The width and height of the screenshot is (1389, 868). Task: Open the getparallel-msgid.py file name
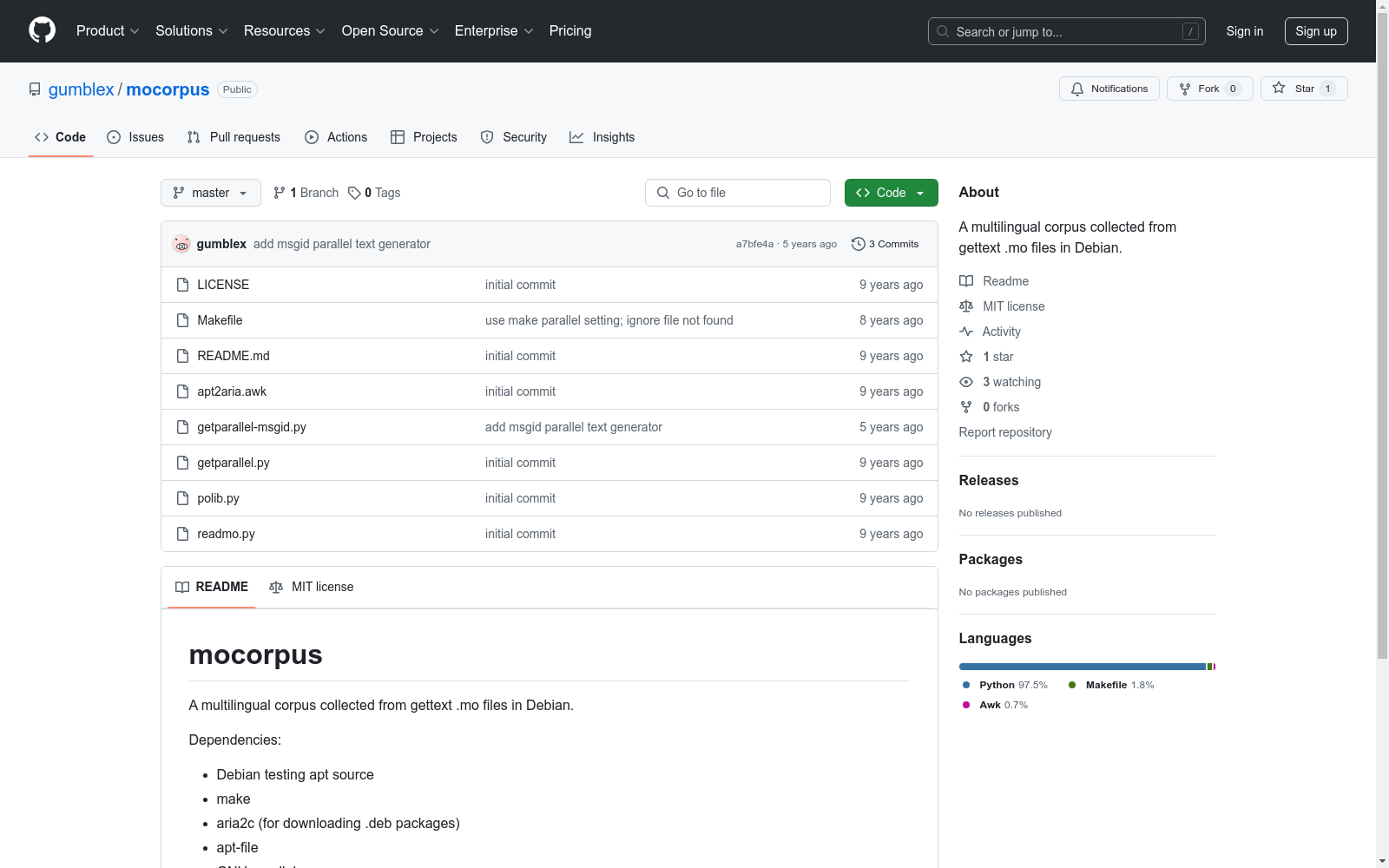click(252, 427)
